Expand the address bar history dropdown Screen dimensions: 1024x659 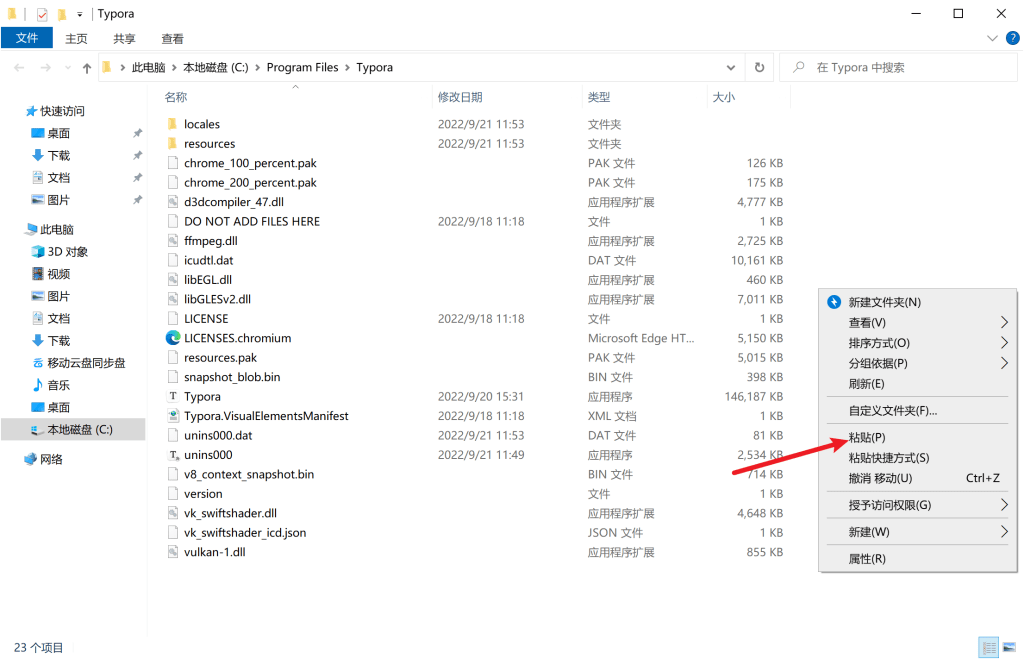[732, 67]
